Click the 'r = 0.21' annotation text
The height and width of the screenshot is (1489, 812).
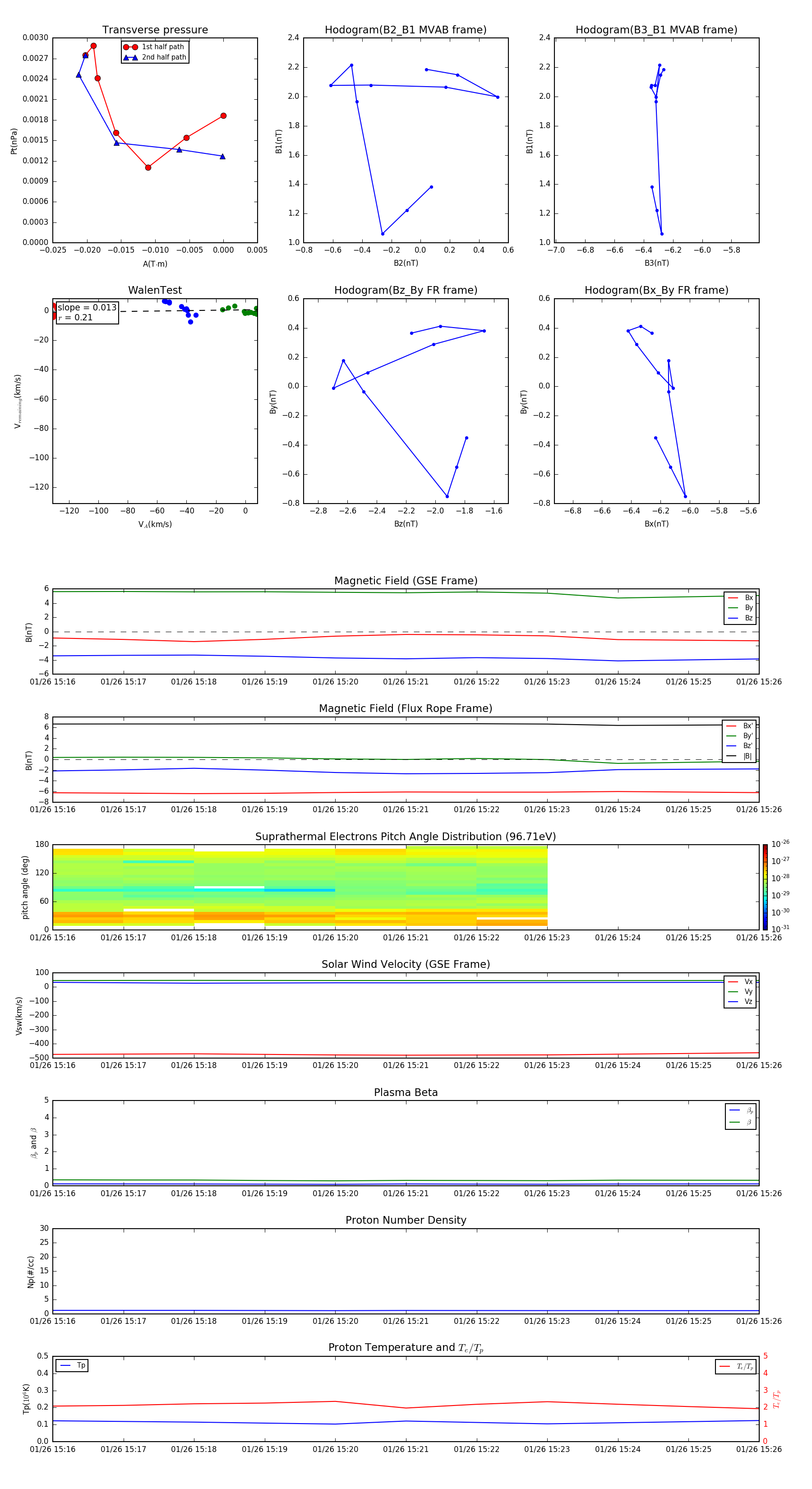coord(75,317)
